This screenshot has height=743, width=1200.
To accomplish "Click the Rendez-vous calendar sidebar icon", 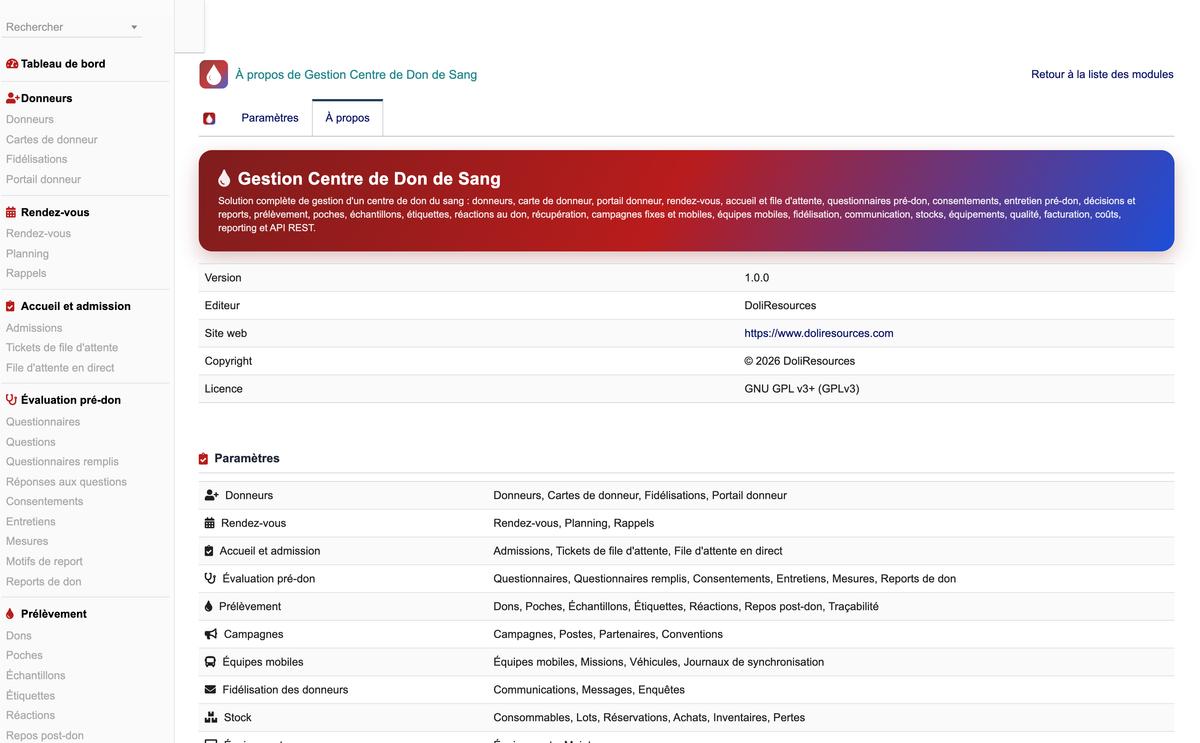I will [x=11, y=213].
